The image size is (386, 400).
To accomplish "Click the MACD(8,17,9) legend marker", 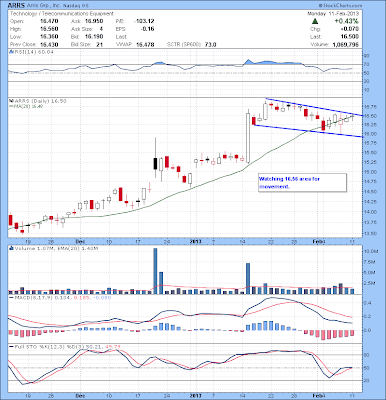I will tap(11, 297).
